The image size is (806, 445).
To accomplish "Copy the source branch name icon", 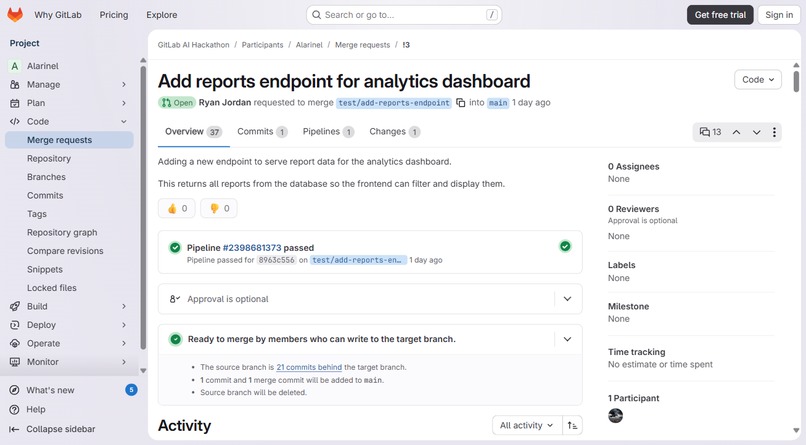I will pos(461,103).
